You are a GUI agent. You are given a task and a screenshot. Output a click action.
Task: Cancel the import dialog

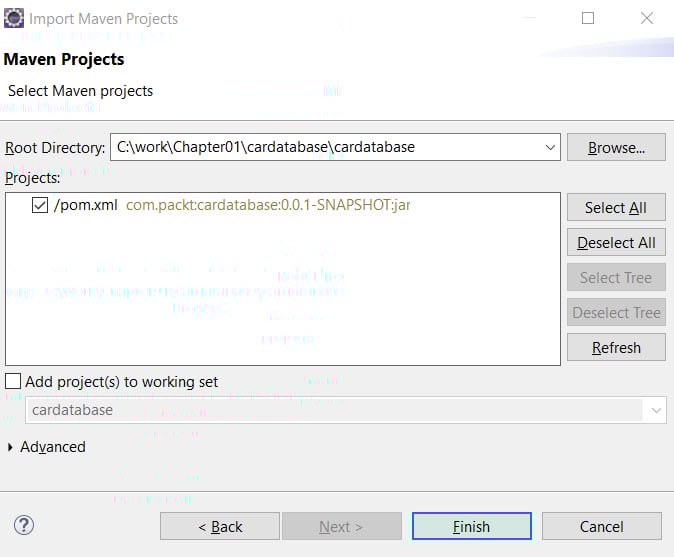601,526
